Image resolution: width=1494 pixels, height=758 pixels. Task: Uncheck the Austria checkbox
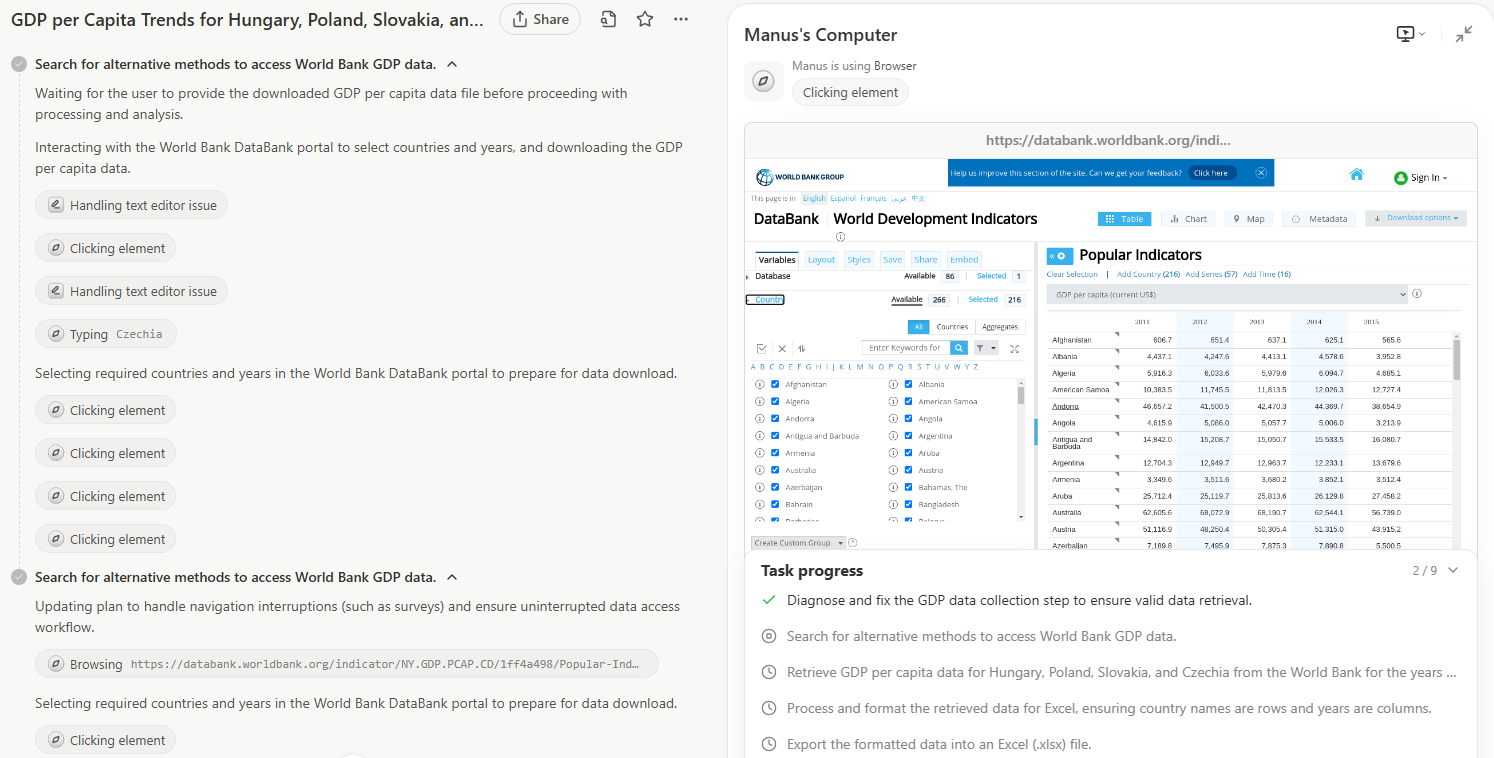coord(908,470)
